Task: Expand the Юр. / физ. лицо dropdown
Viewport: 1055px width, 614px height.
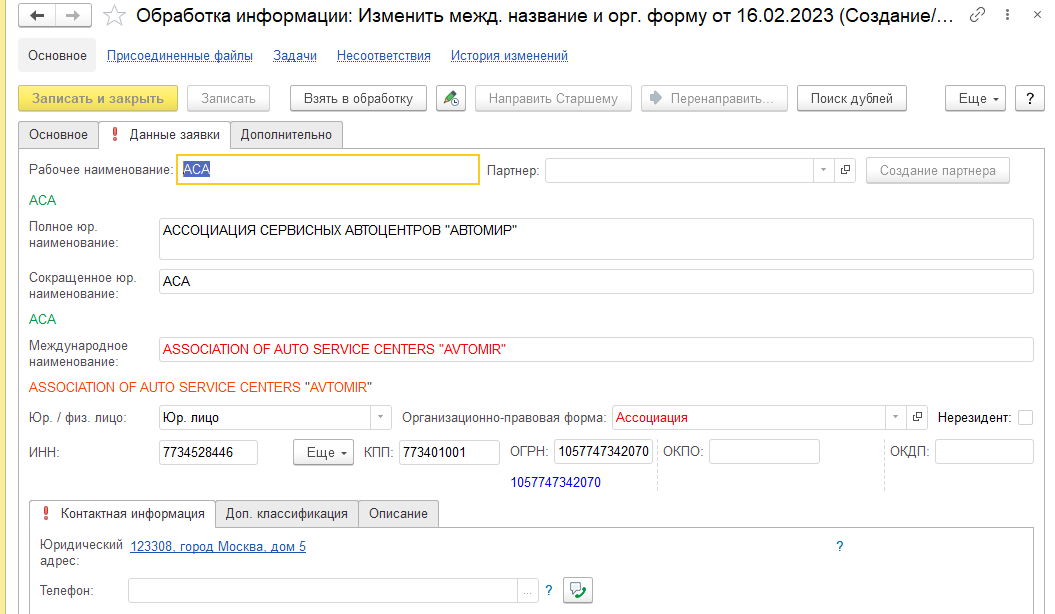Action: (380, 417)
